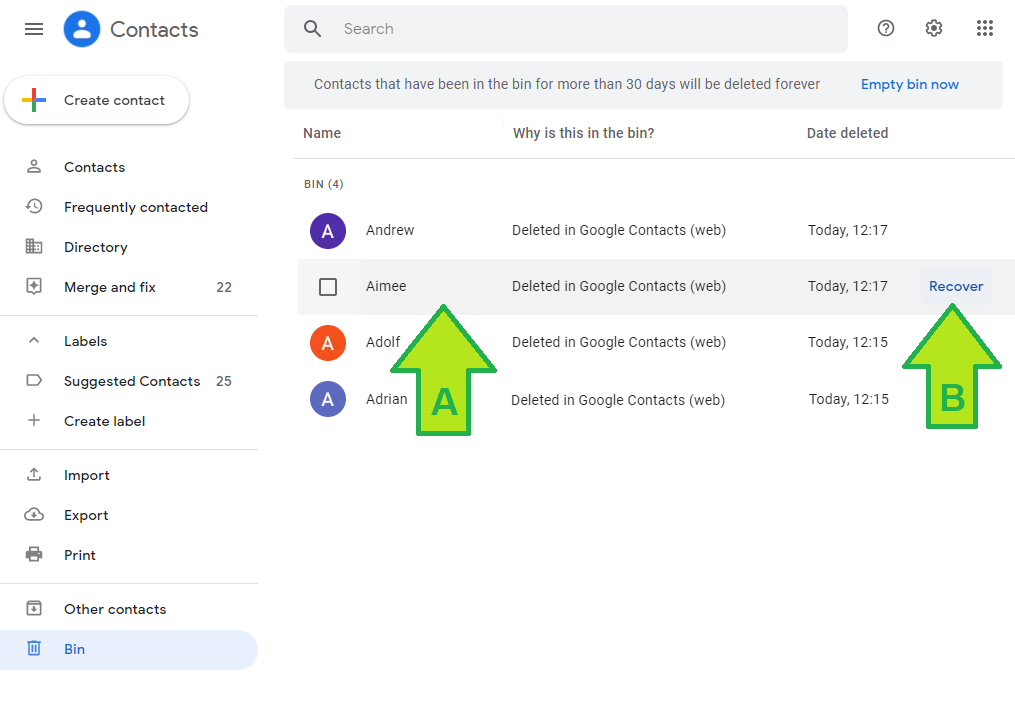Recover the Aimee contact

(x=956, y=286)
